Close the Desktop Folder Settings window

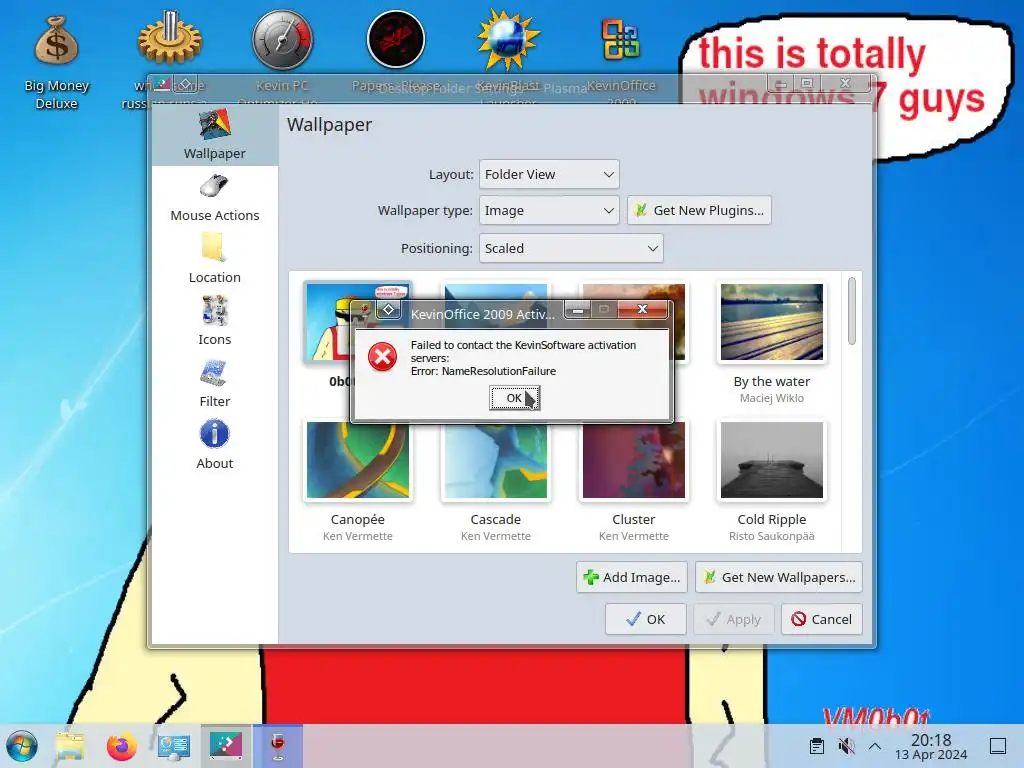tap(846, 83)
